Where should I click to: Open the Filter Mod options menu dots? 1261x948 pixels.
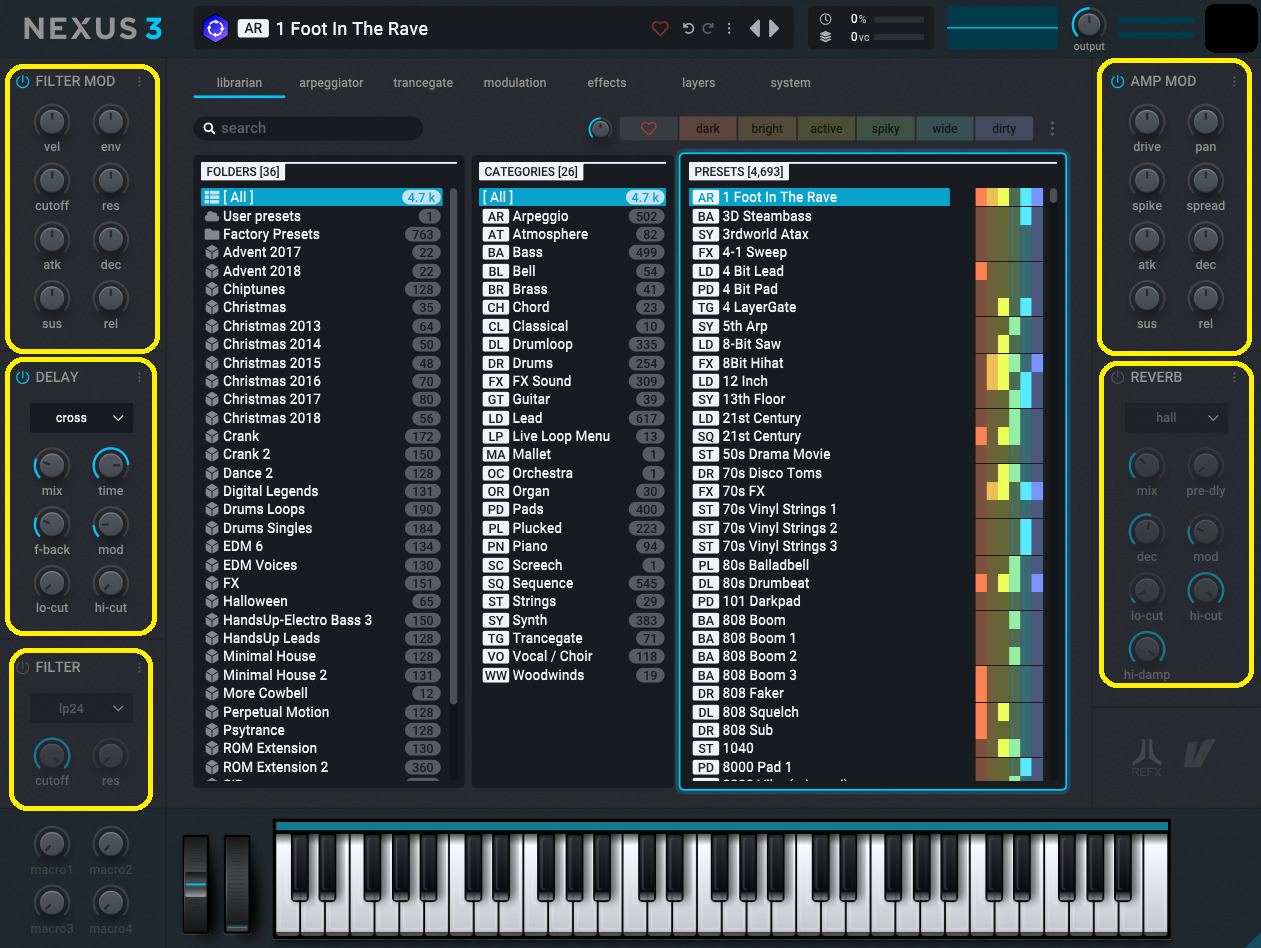pos(139,82)
